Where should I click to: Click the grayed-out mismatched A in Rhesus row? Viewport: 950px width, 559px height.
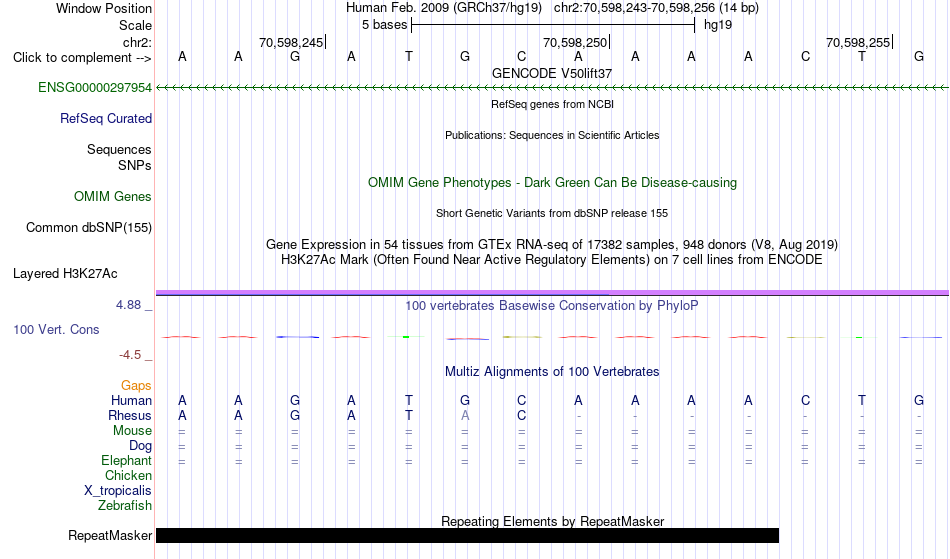[465, 415]
